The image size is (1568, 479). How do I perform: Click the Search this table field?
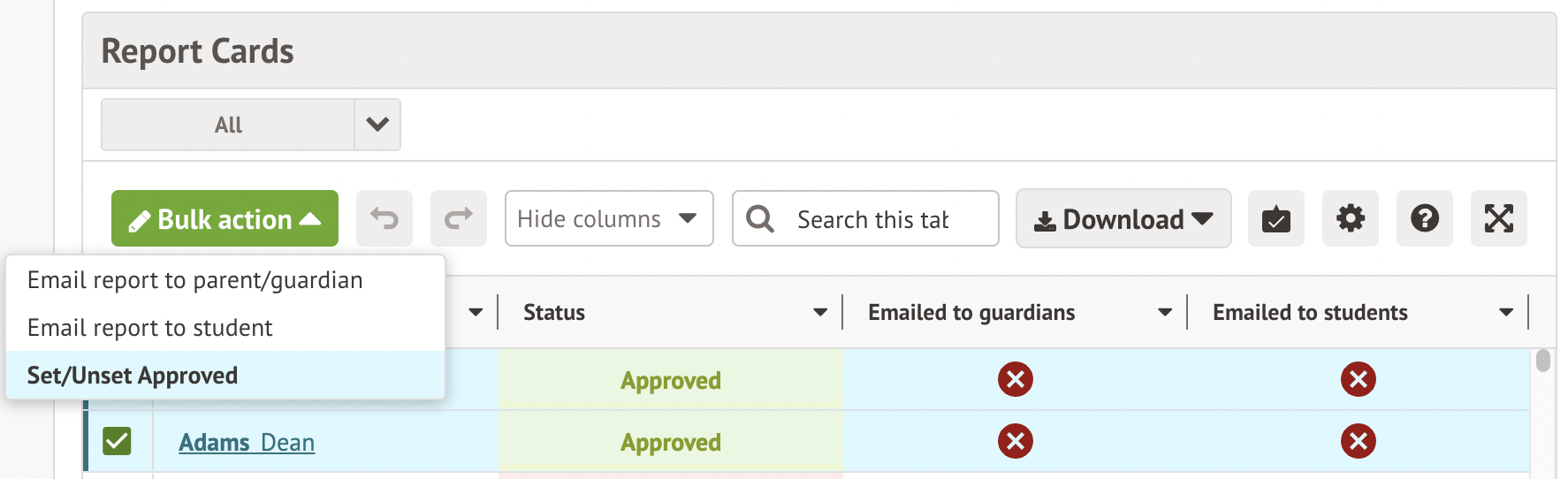coord(872,219)
